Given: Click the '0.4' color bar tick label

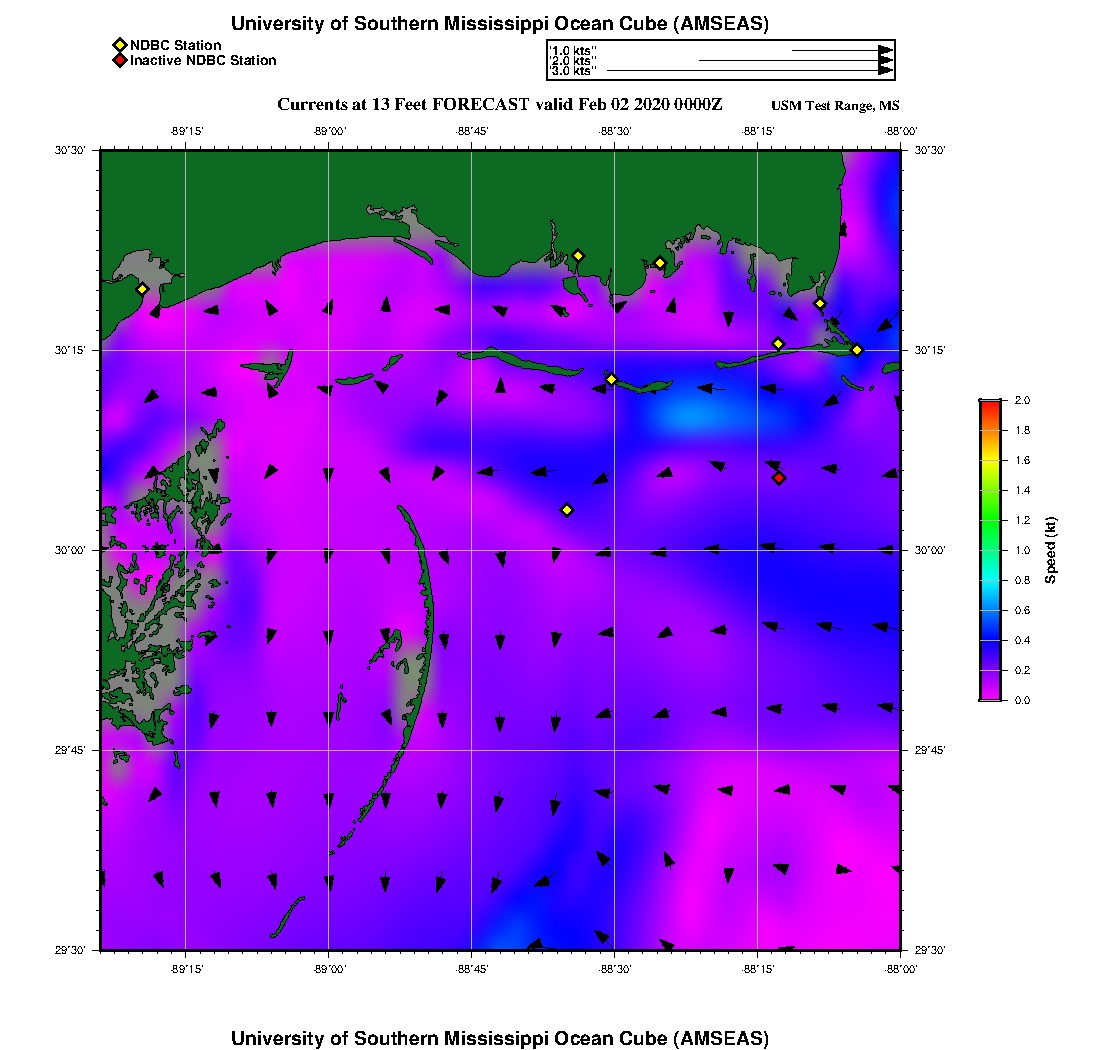Looking at the screenshot, I should 1023,640.
